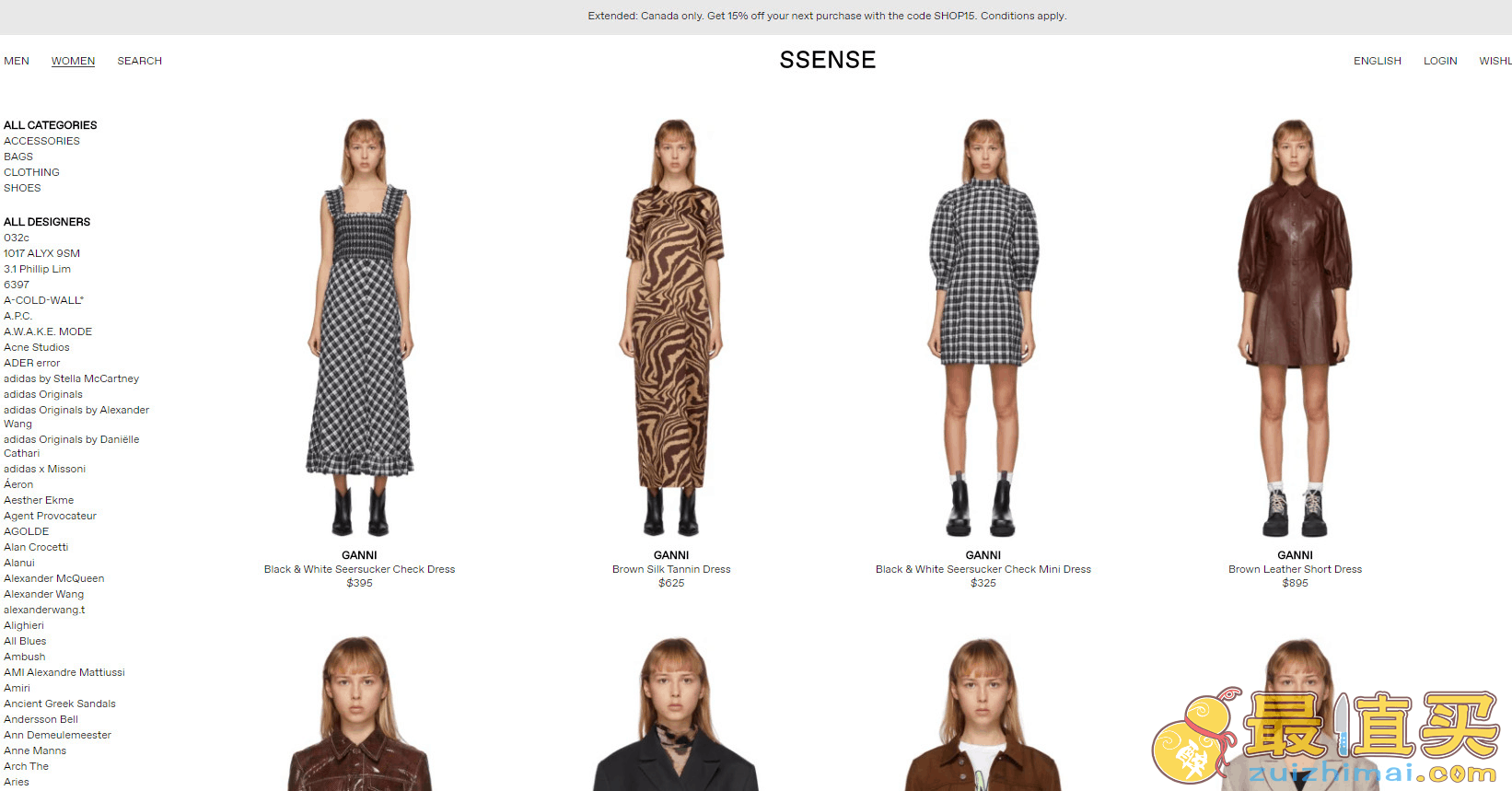Click the SSENSE logo
This screenshot has height=791, width=1512.
[827, 60]
